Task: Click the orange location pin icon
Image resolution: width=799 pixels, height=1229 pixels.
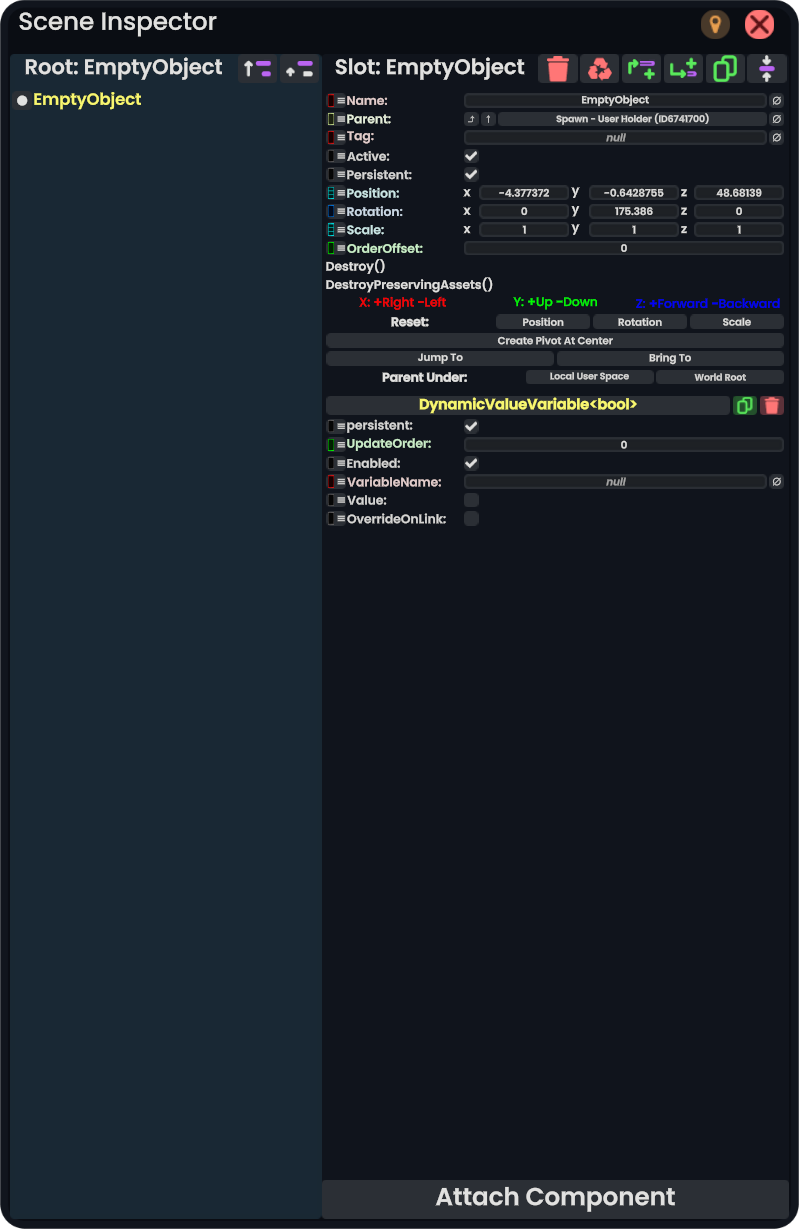Action: click(x=715, y=25)
